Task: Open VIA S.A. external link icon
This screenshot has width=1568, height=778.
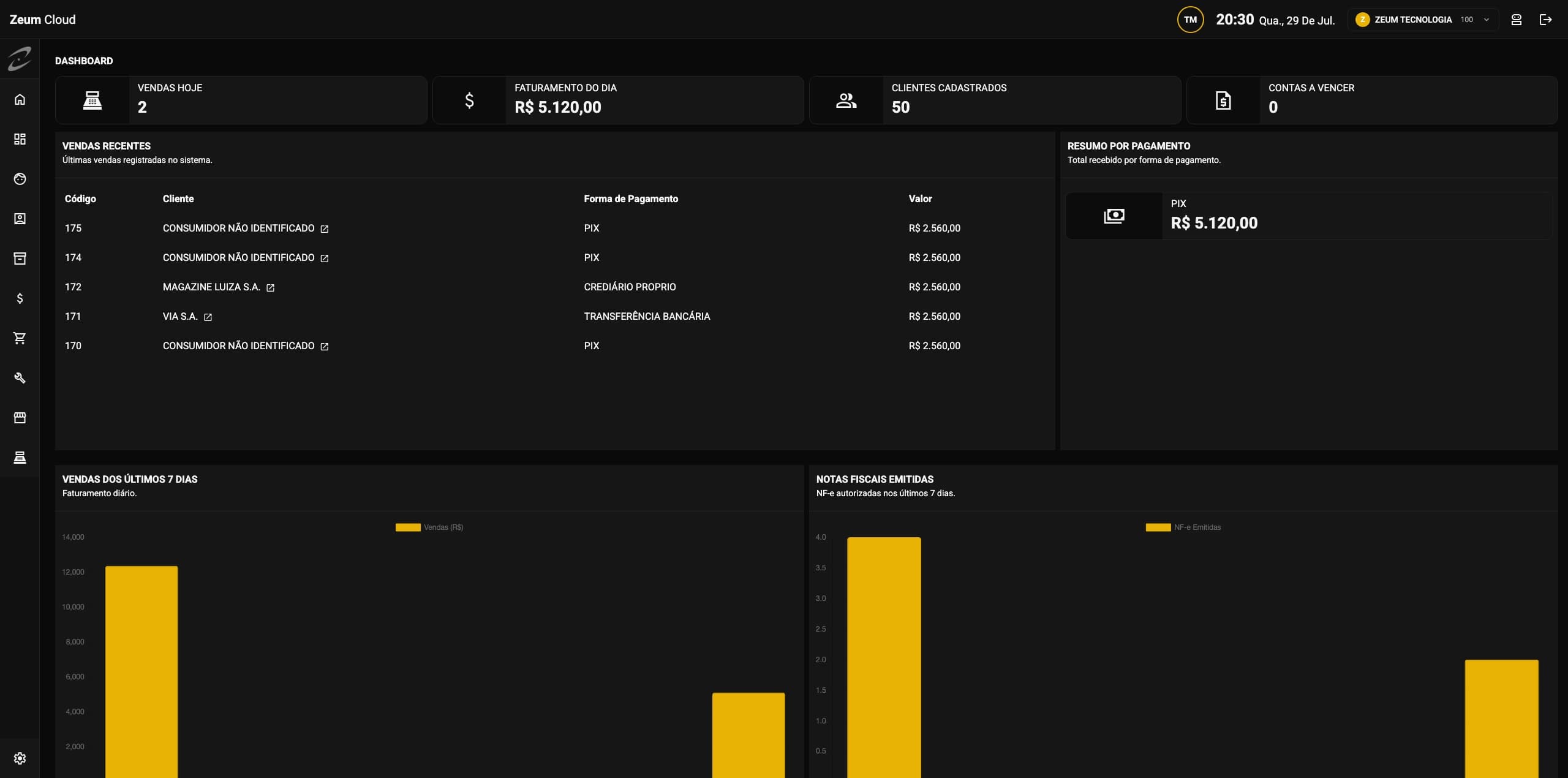Action: [208, 317]
